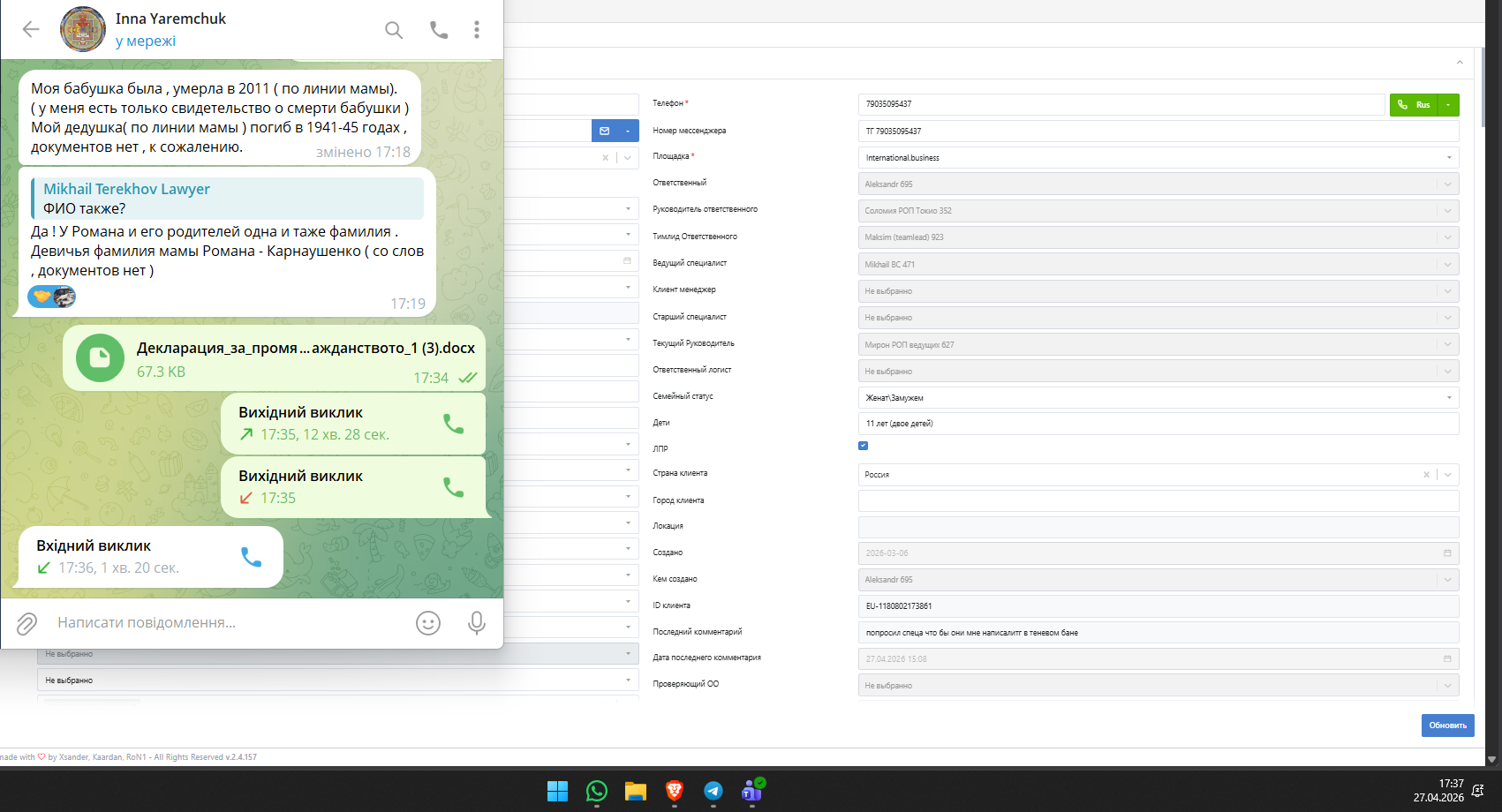Screen dimensions: 1502x812
Task: Click the message input field
Action: tap(230, 623)
